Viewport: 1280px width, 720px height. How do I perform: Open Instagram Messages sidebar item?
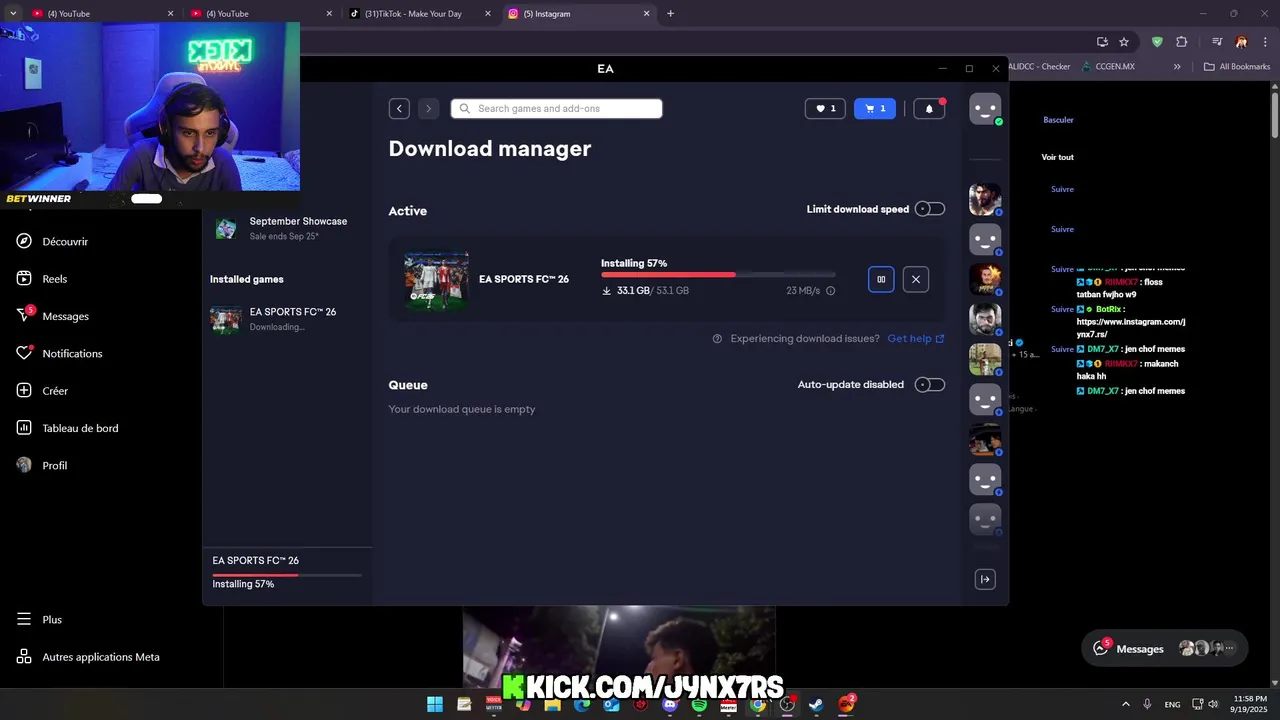[x=53, y=316]
